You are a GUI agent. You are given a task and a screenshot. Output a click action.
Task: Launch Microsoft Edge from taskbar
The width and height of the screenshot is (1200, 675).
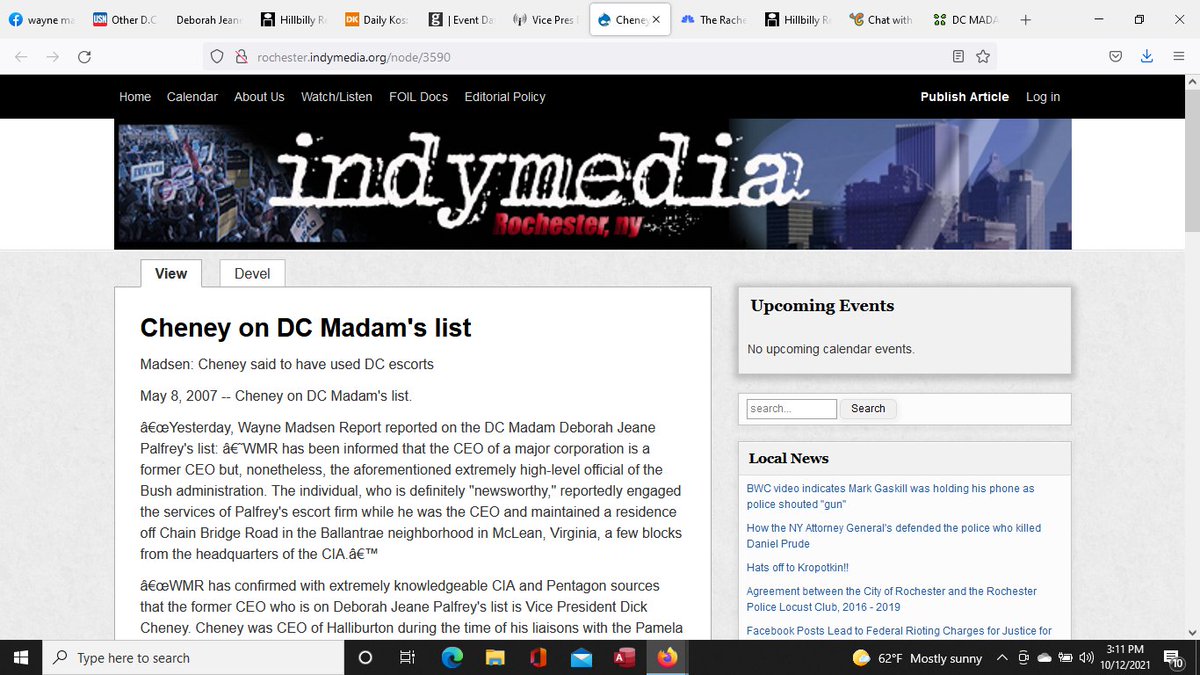453,657
